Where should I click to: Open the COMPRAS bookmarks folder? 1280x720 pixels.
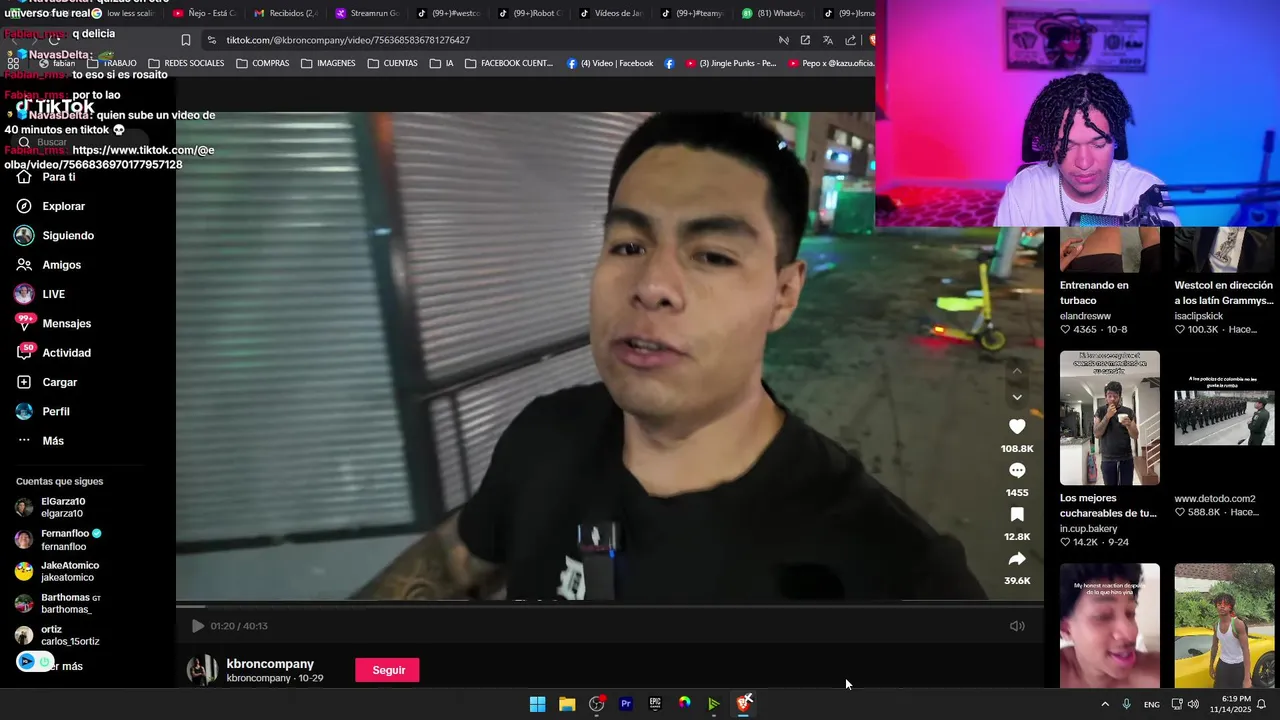tap(263, 63)
